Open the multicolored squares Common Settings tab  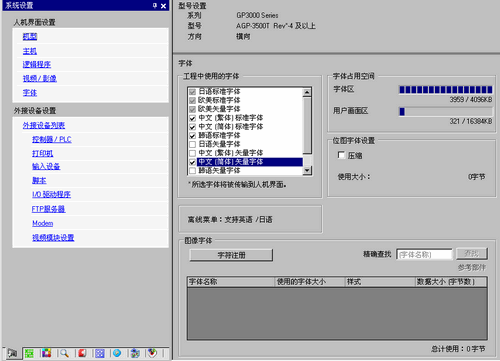pyautogui.click(x=46, y=353)
